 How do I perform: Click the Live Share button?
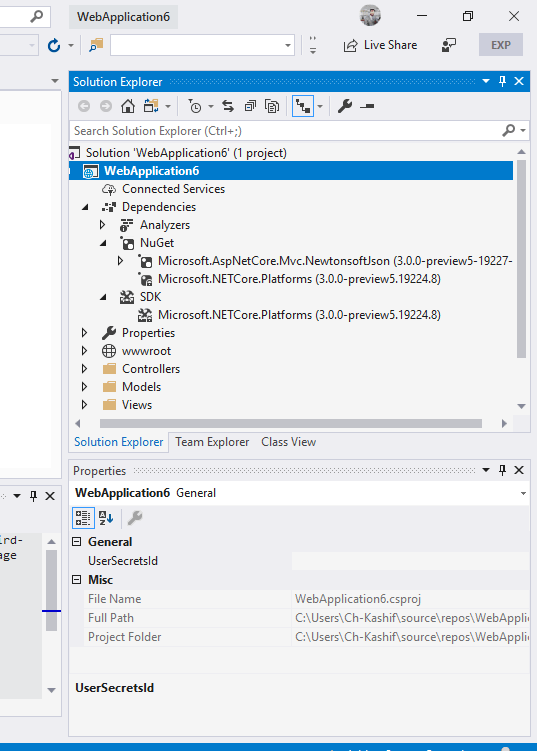coord(380,45)
